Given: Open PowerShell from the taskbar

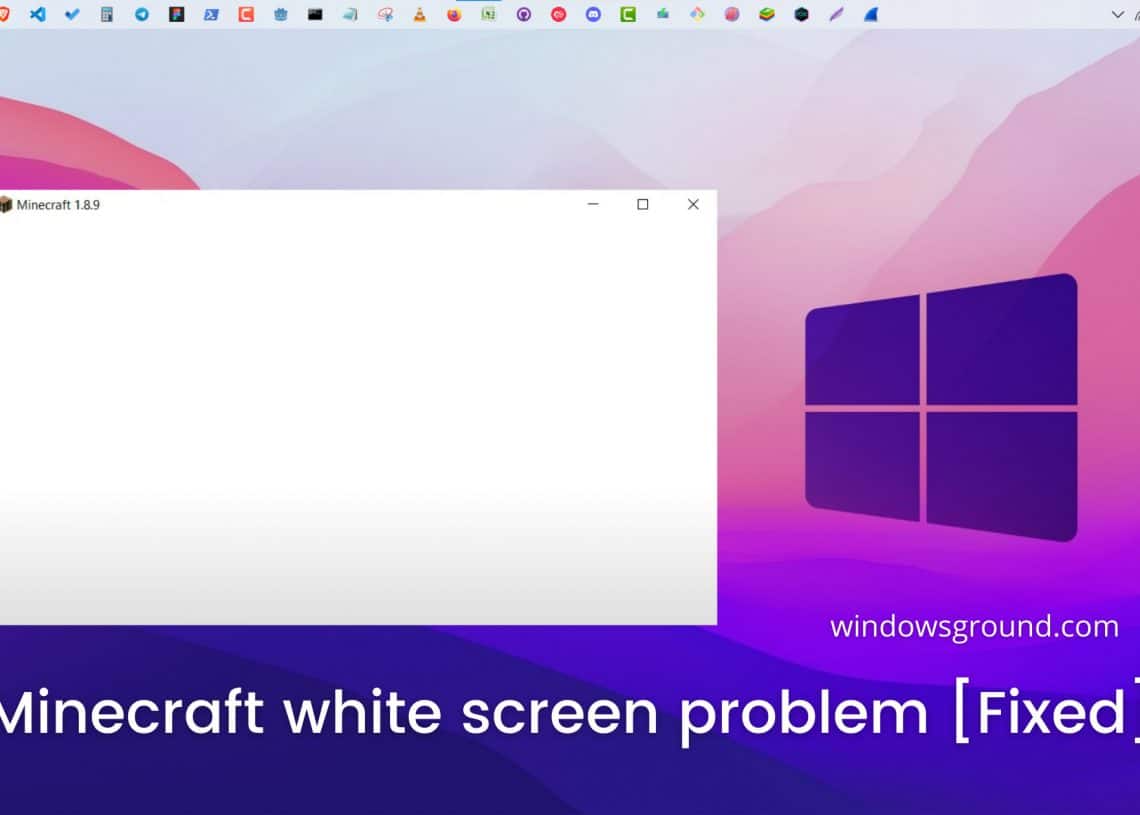Looking at the screenshot, I should click(211, 14).
